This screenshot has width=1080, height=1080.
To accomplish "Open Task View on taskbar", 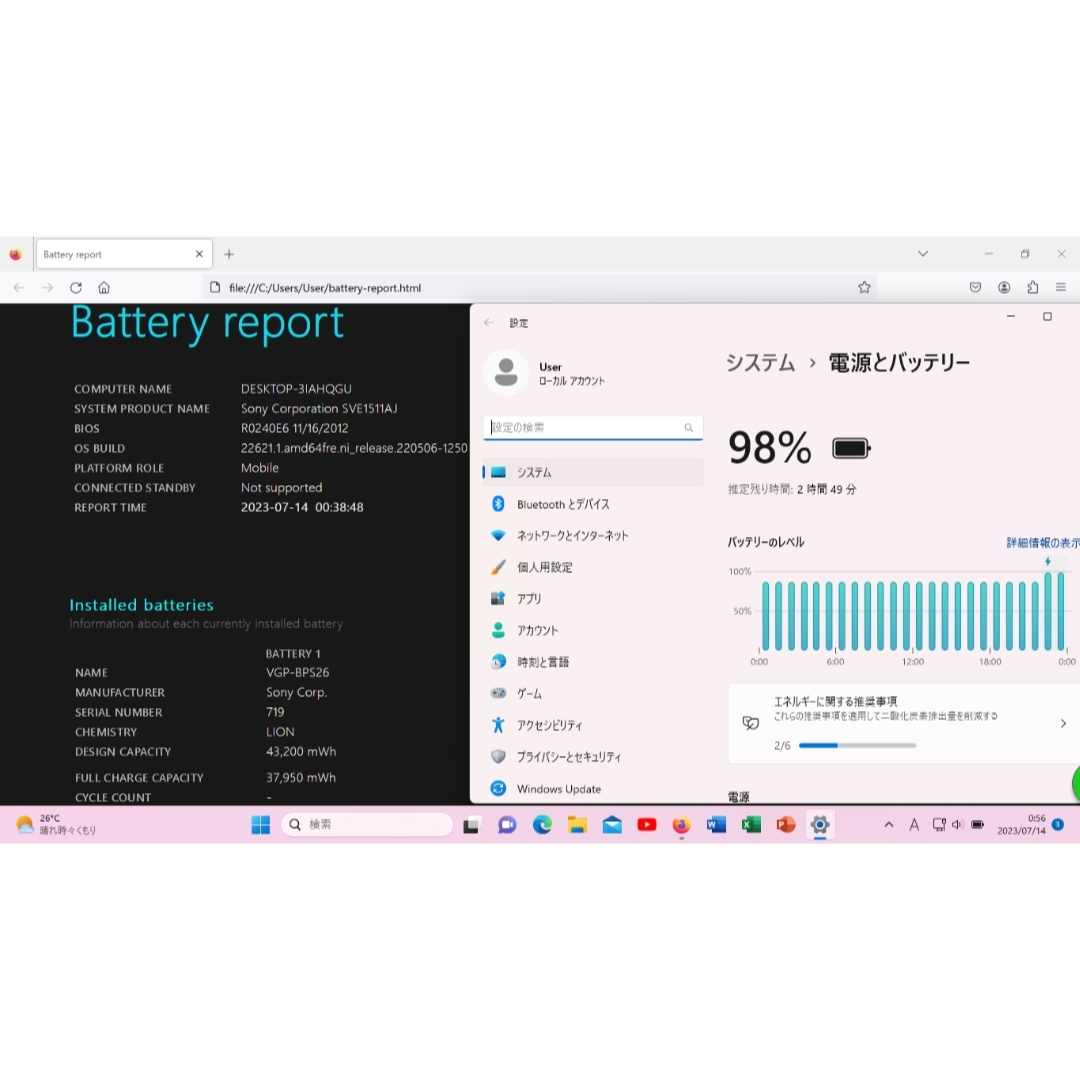I will [472, 824].
